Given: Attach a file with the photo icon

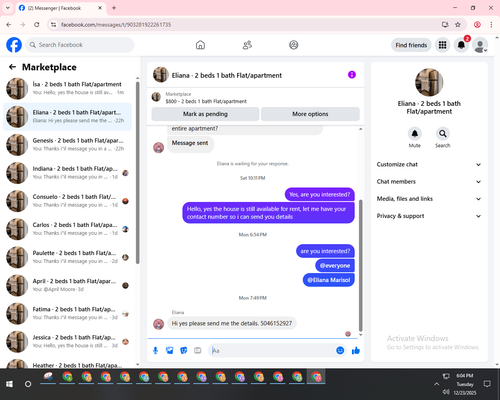Looking at the screenshot, I should tap(169, 350).
